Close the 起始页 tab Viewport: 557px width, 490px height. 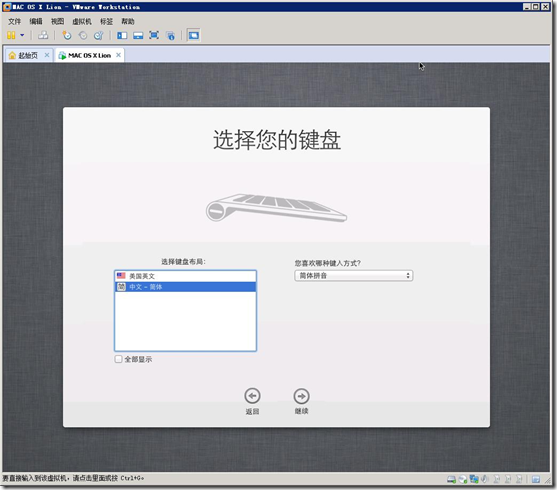tap(47, 55)
